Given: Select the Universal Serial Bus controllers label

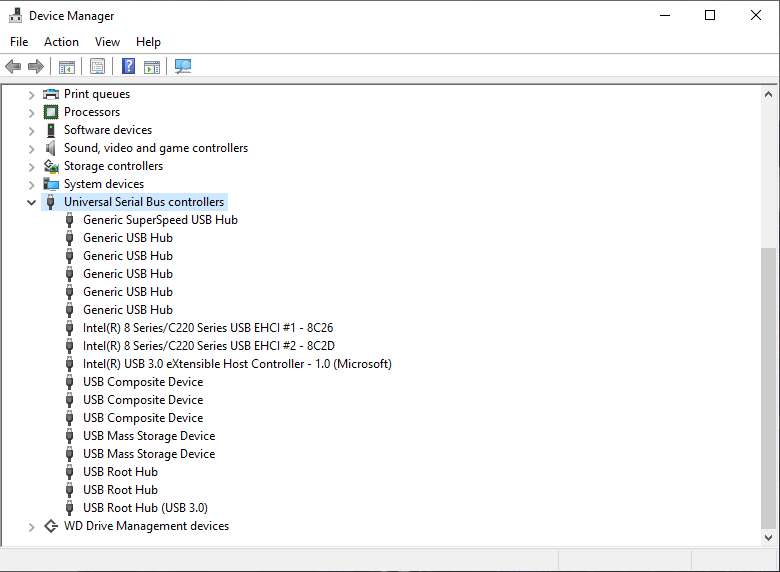Looking at the screenshot, I should coord(144,202).
